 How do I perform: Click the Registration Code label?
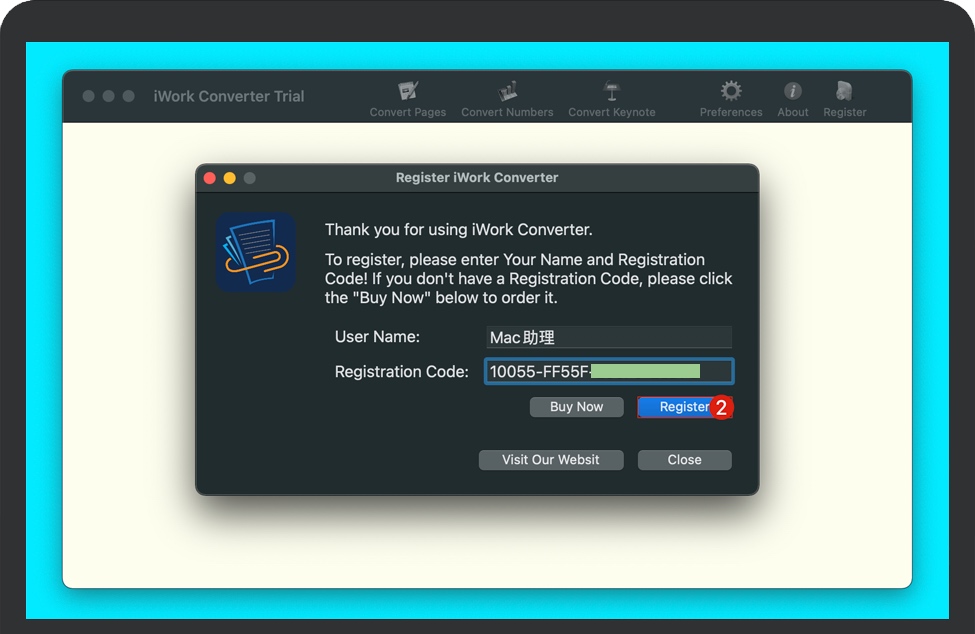coord(402,372)
